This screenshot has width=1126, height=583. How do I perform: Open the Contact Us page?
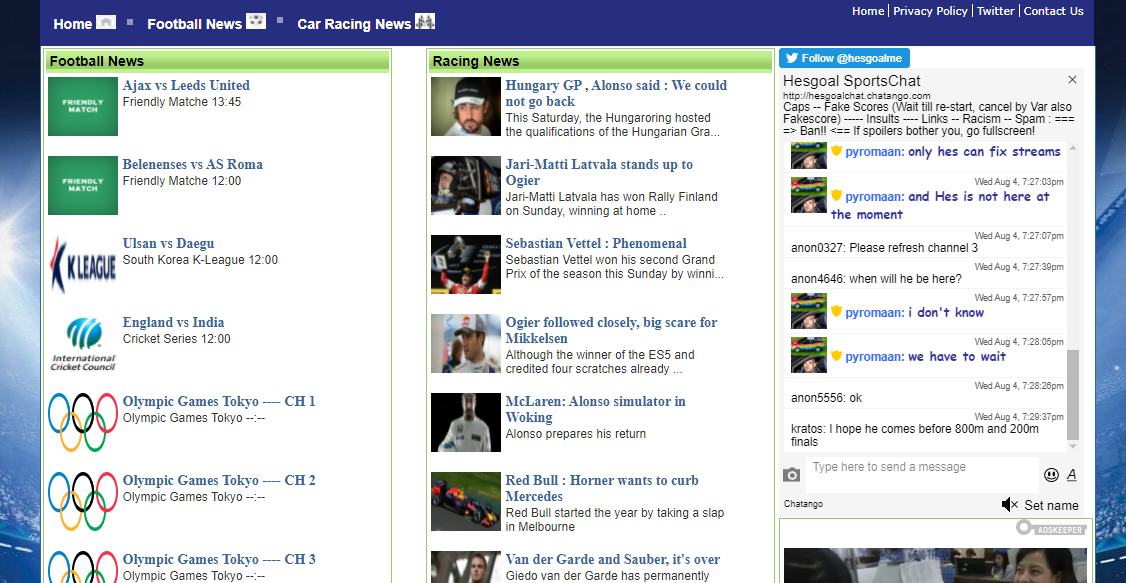tap(1053, 11)
